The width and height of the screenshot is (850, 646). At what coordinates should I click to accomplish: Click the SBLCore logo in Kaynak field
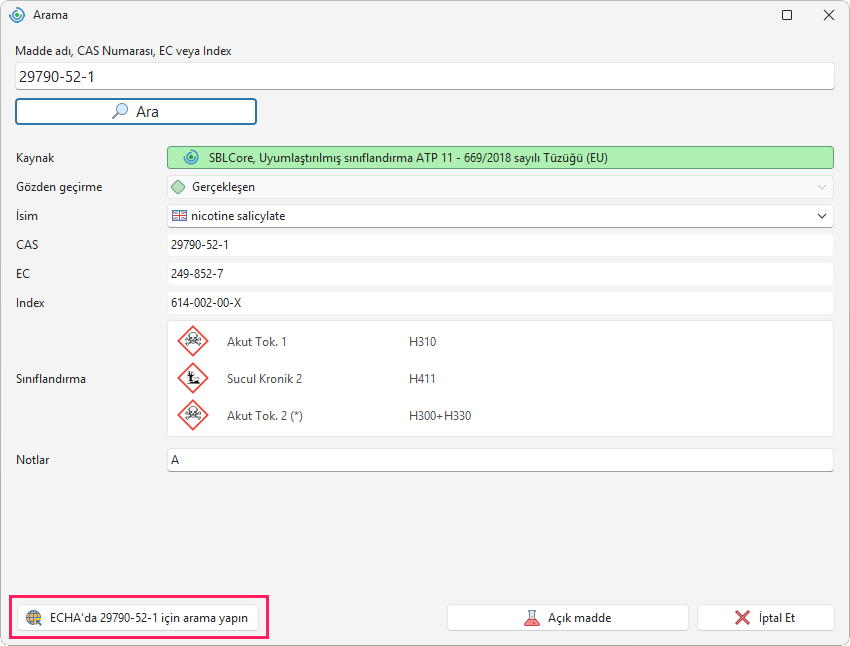click(191, 158)
